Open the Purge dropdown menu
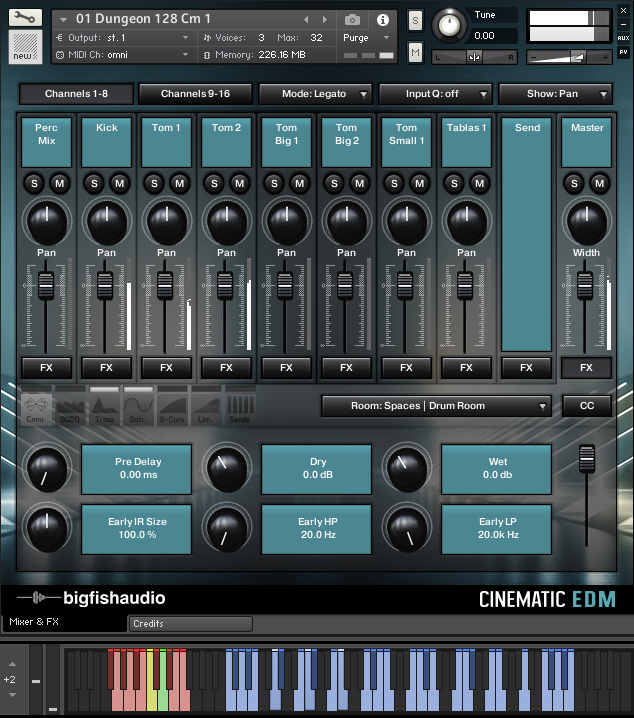634x718 pixels. pos(366,38)
